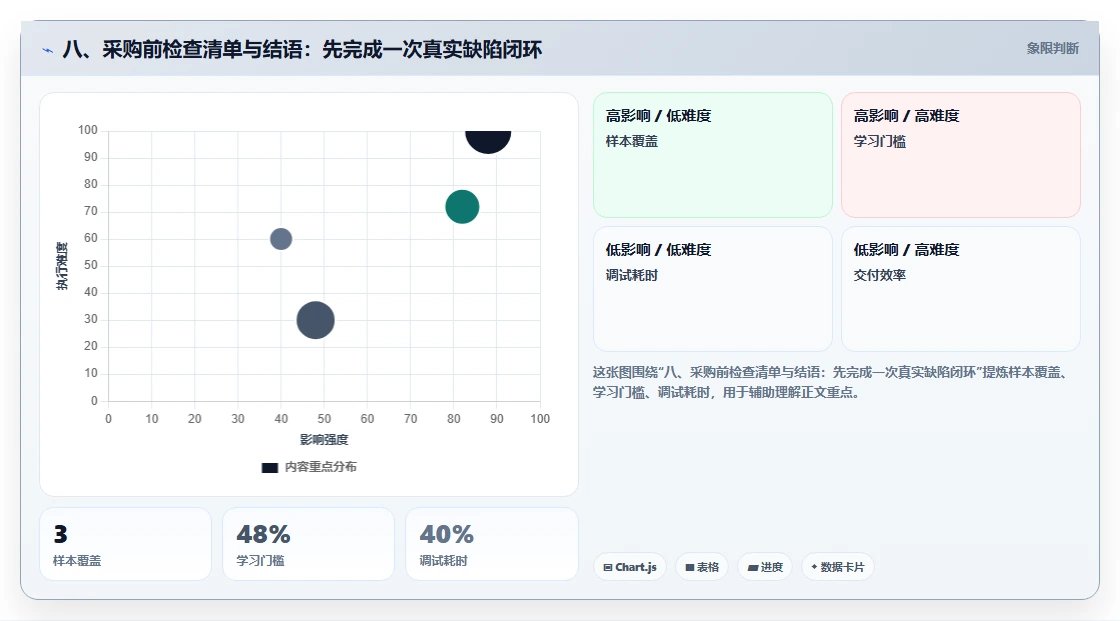Click the 40% 调试耗时 stat card
Image resolution: width=1120 pixels, height=621 pixels.
point(491,544)
